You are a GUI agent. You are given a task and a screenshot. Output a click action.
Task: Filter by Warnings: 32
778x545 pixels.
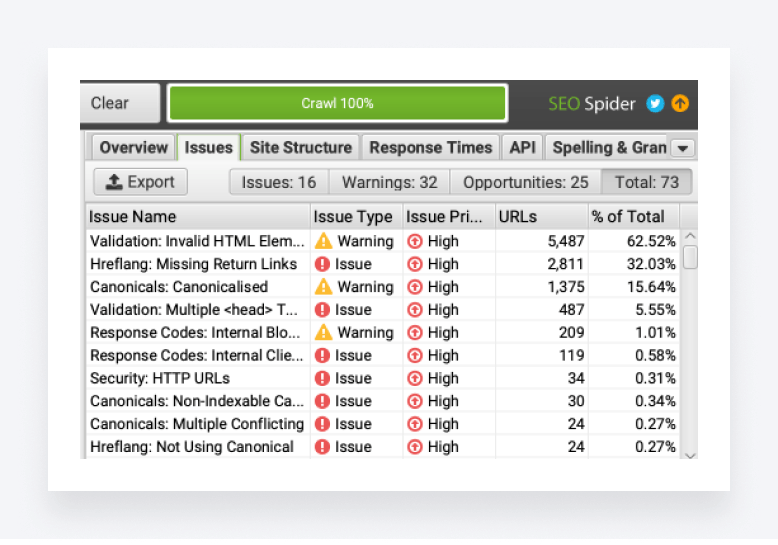point(389,182)
